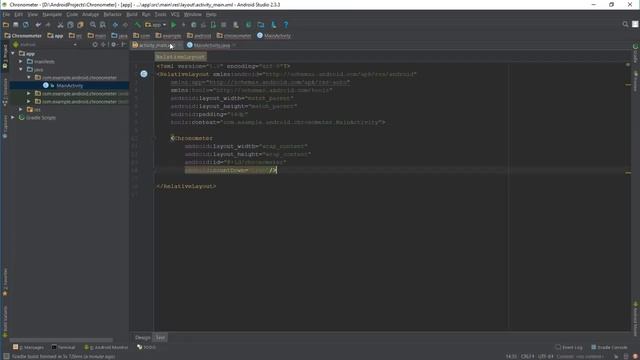This screenshot has width=640, height=360.
Task: Expand the manifests folder
Action: point(21,62)
